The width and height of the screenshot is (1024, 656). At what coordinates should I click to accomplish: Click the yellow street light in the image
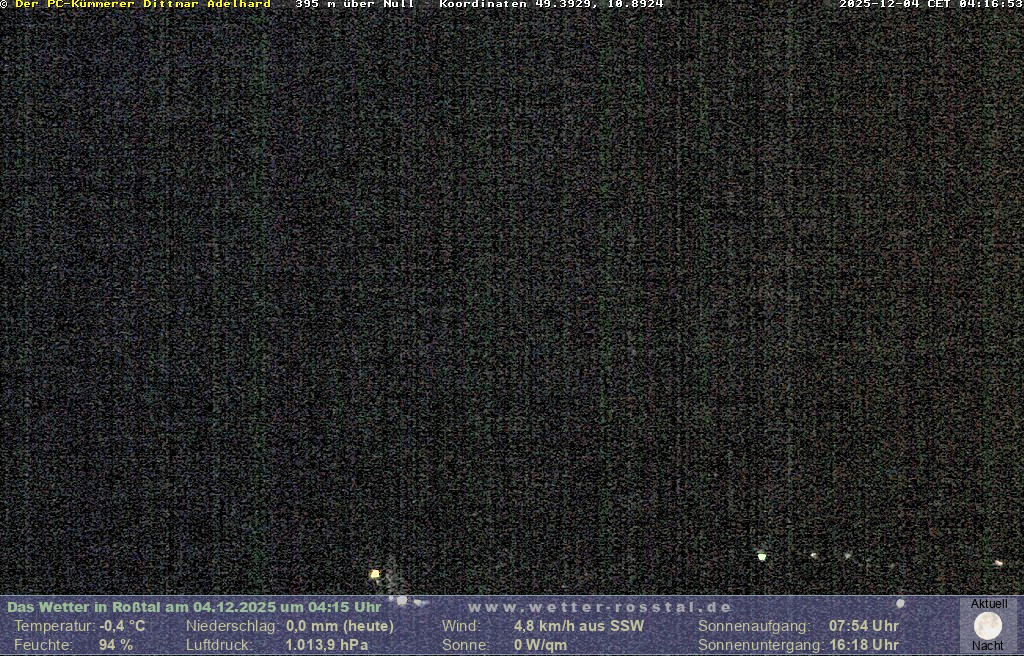click(x=375, y=574)
